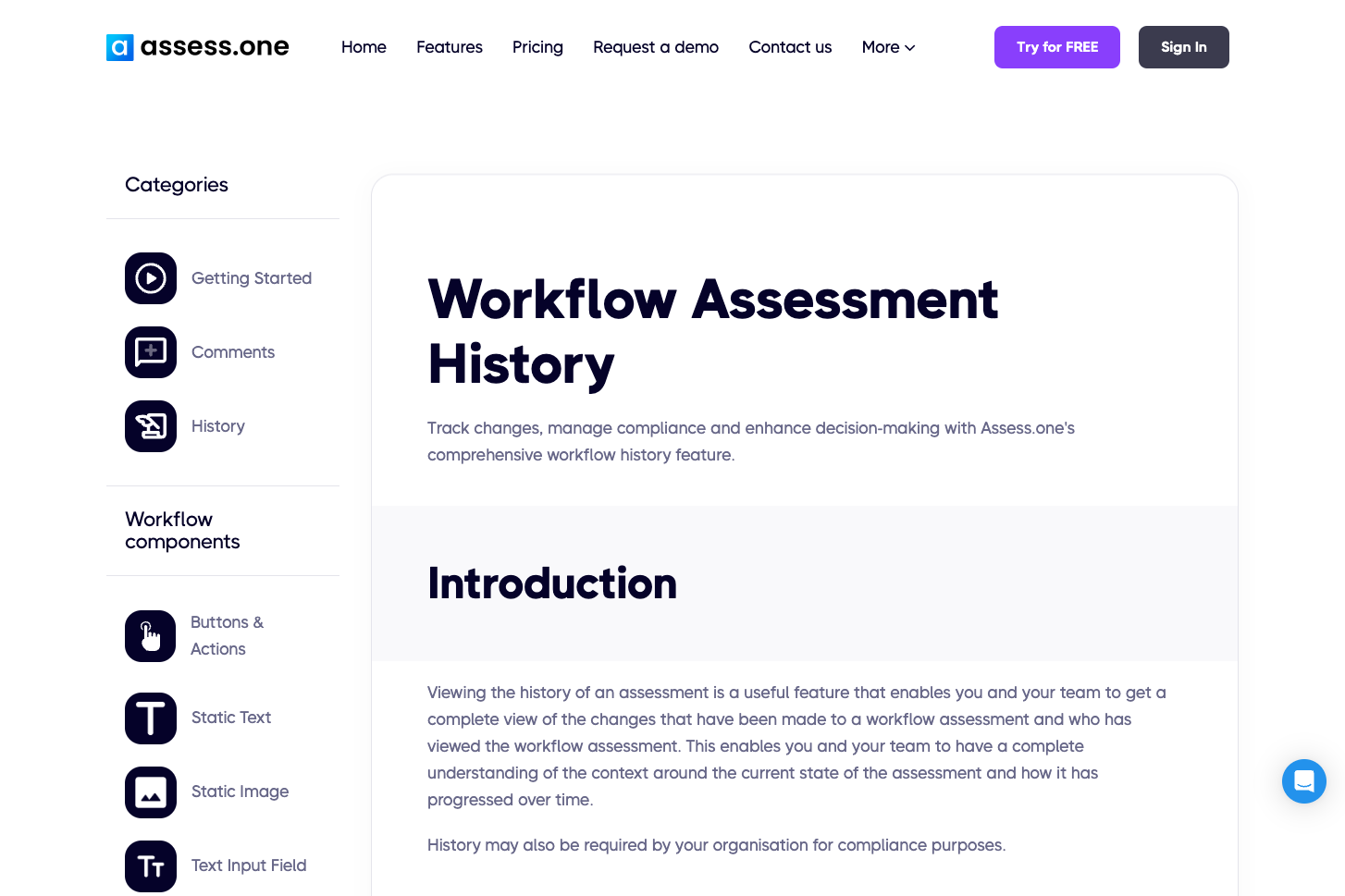Click the Text Input Field 'Tt' icon
Screen dimensions: 1345x896
point(151,866)
